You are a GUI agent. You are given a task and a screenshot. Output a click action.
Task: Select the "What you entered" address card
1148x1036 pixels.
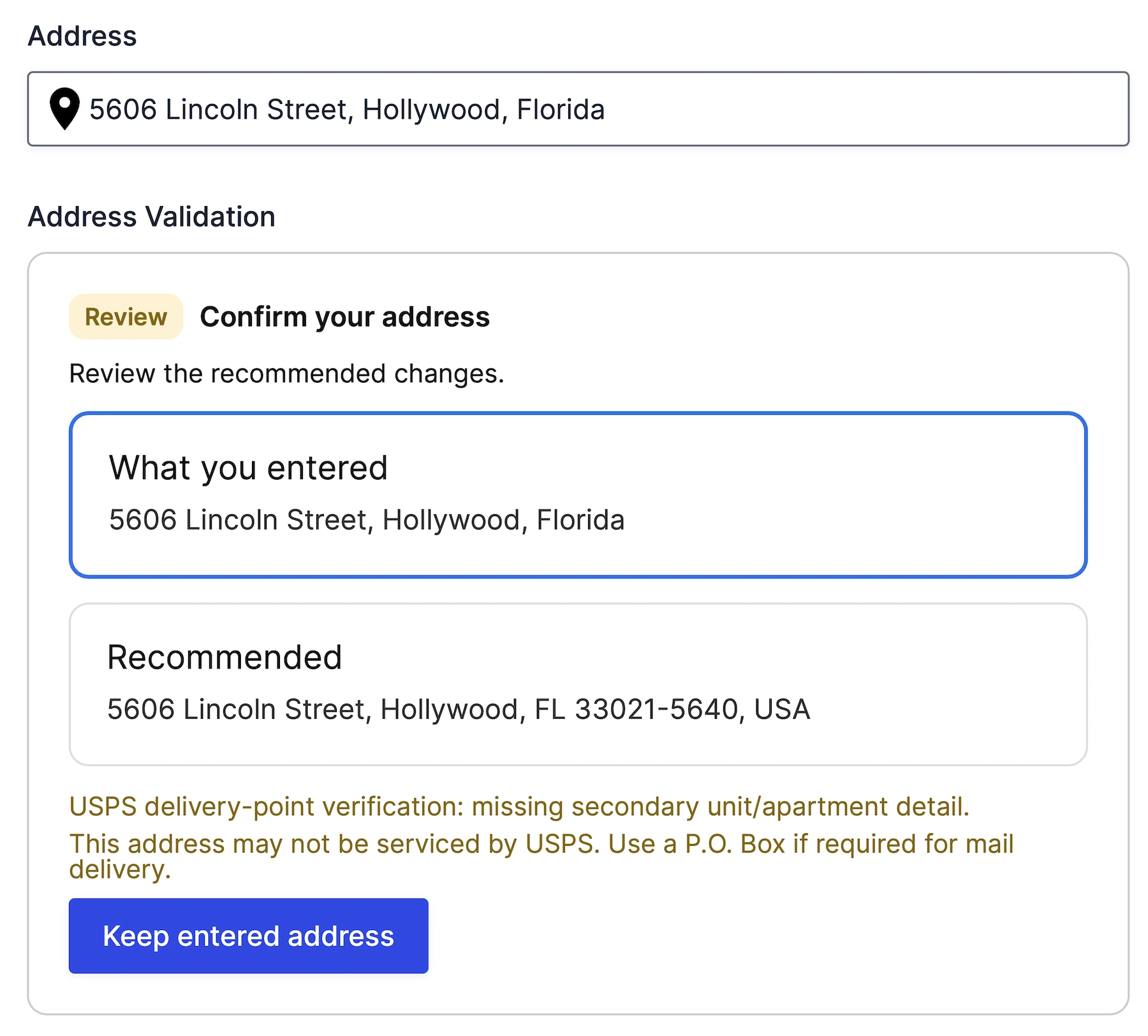point(578,495)
